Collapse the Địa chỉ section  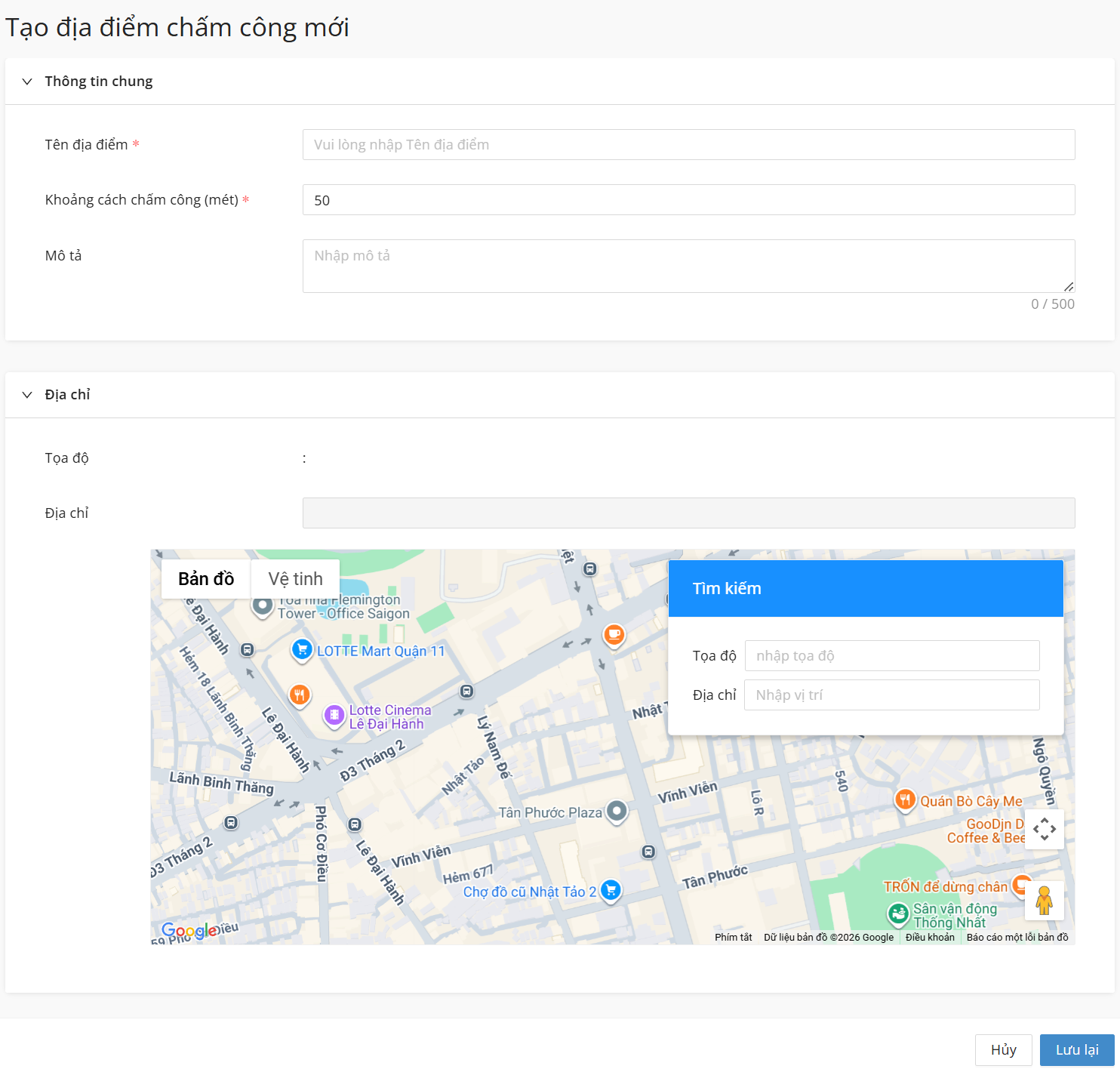(x=27, y=395)
